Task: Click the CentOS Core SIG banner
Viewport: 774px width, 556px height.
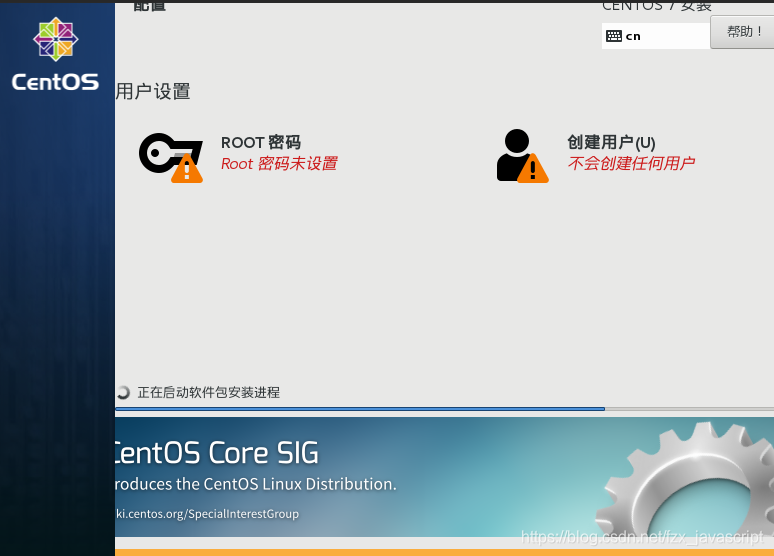Action: [444, 477]
